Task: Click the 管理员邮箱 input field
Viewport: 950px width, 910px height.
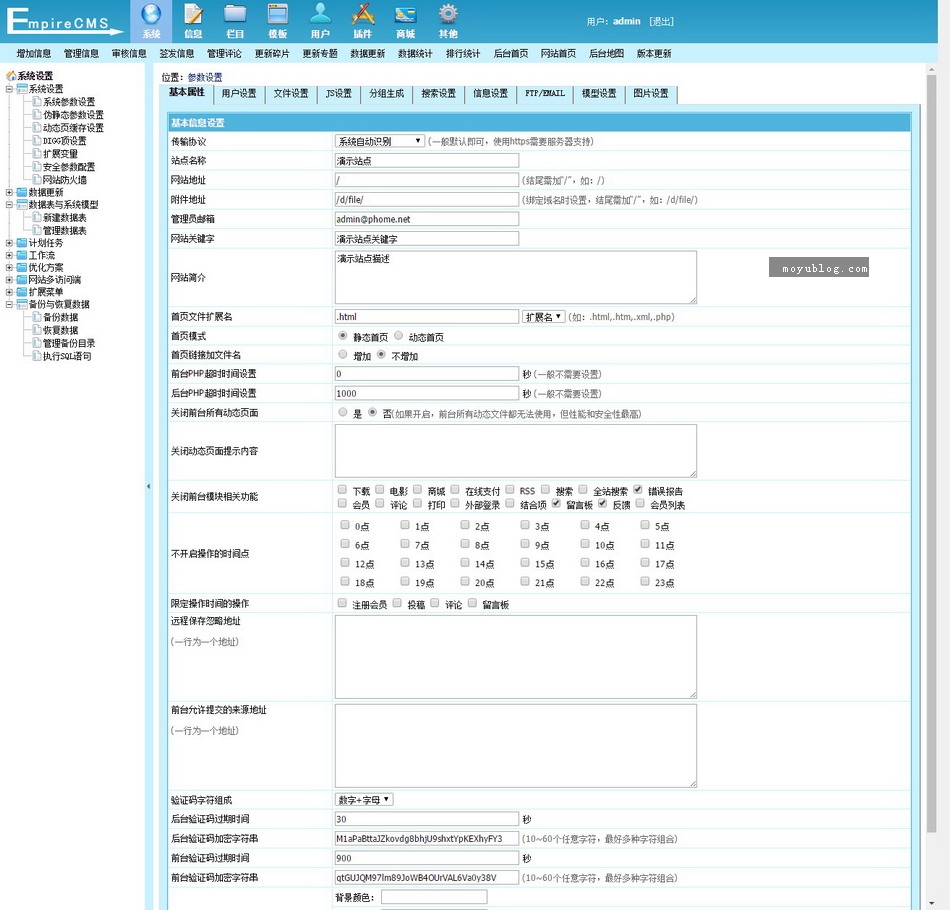Action: coord(427,219)
